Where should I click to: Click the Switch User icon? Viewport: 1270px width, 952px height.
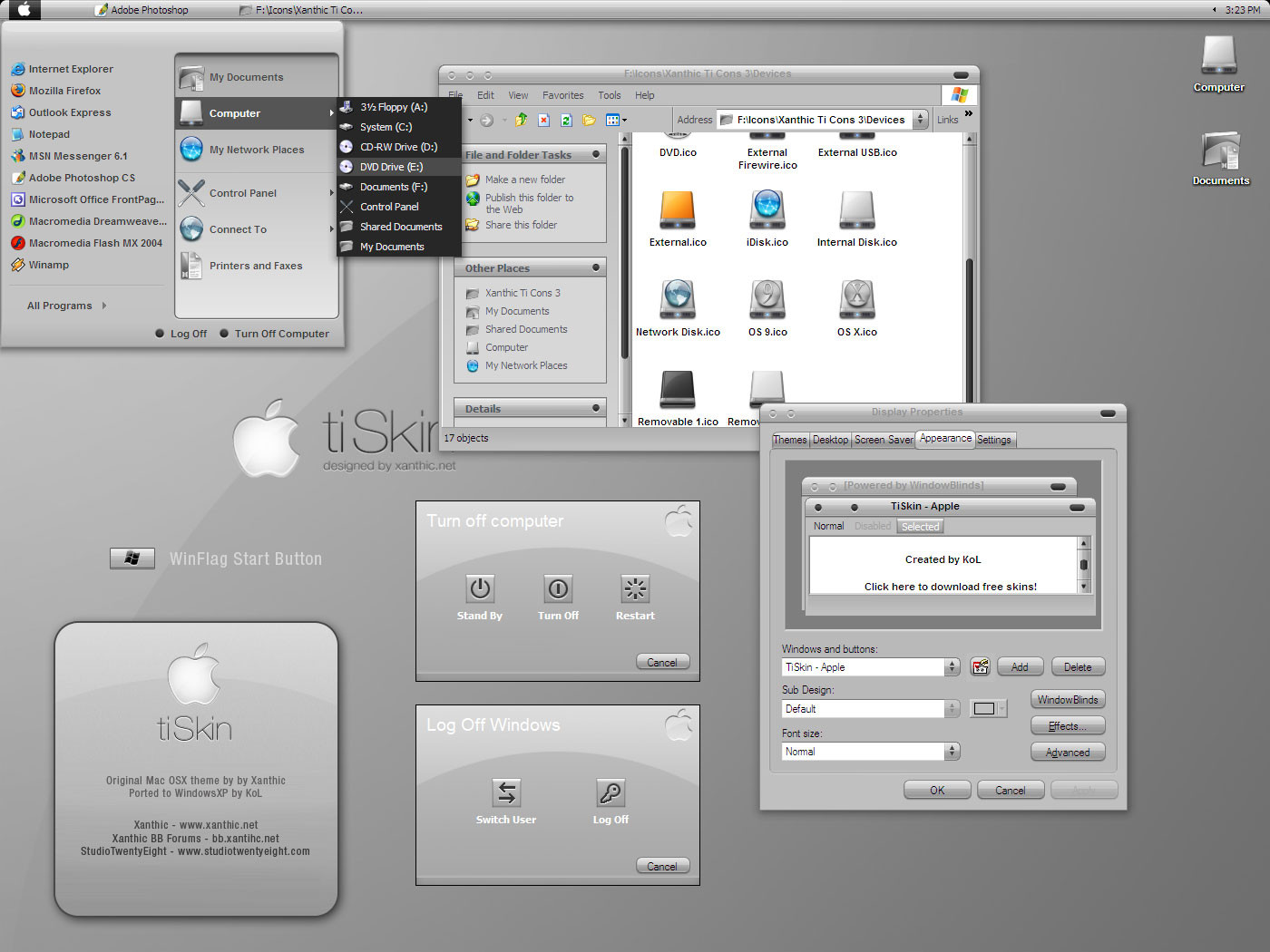[x=506, y=793]
